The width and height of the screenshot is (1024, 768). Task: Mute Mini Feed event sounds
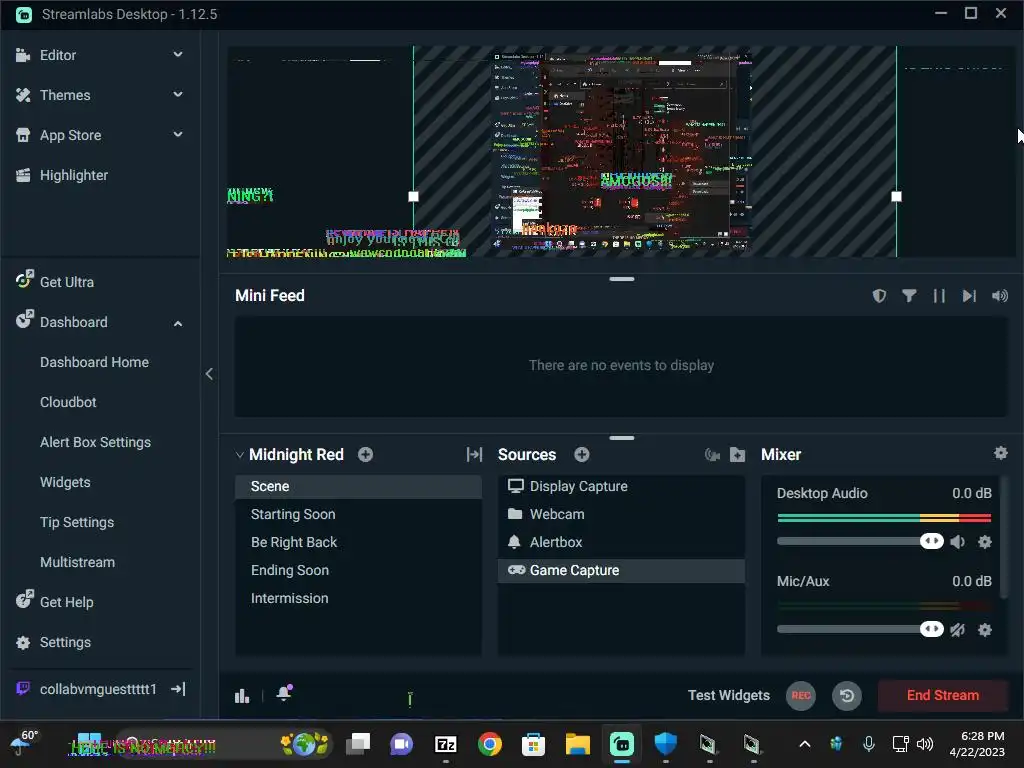click(1000, 296)
